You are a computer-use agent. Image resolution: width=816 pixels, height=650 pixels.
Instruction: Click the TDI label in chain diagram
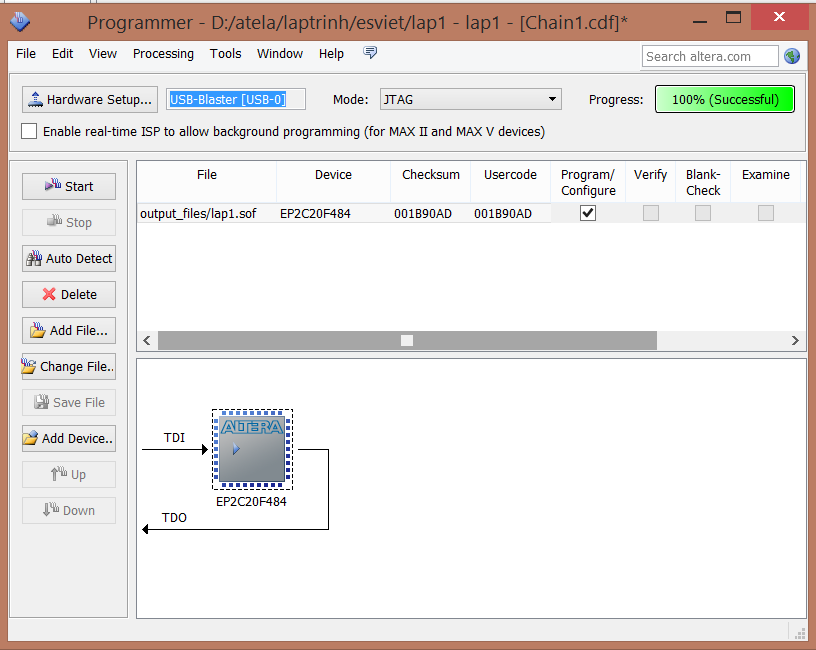point(174,438)
